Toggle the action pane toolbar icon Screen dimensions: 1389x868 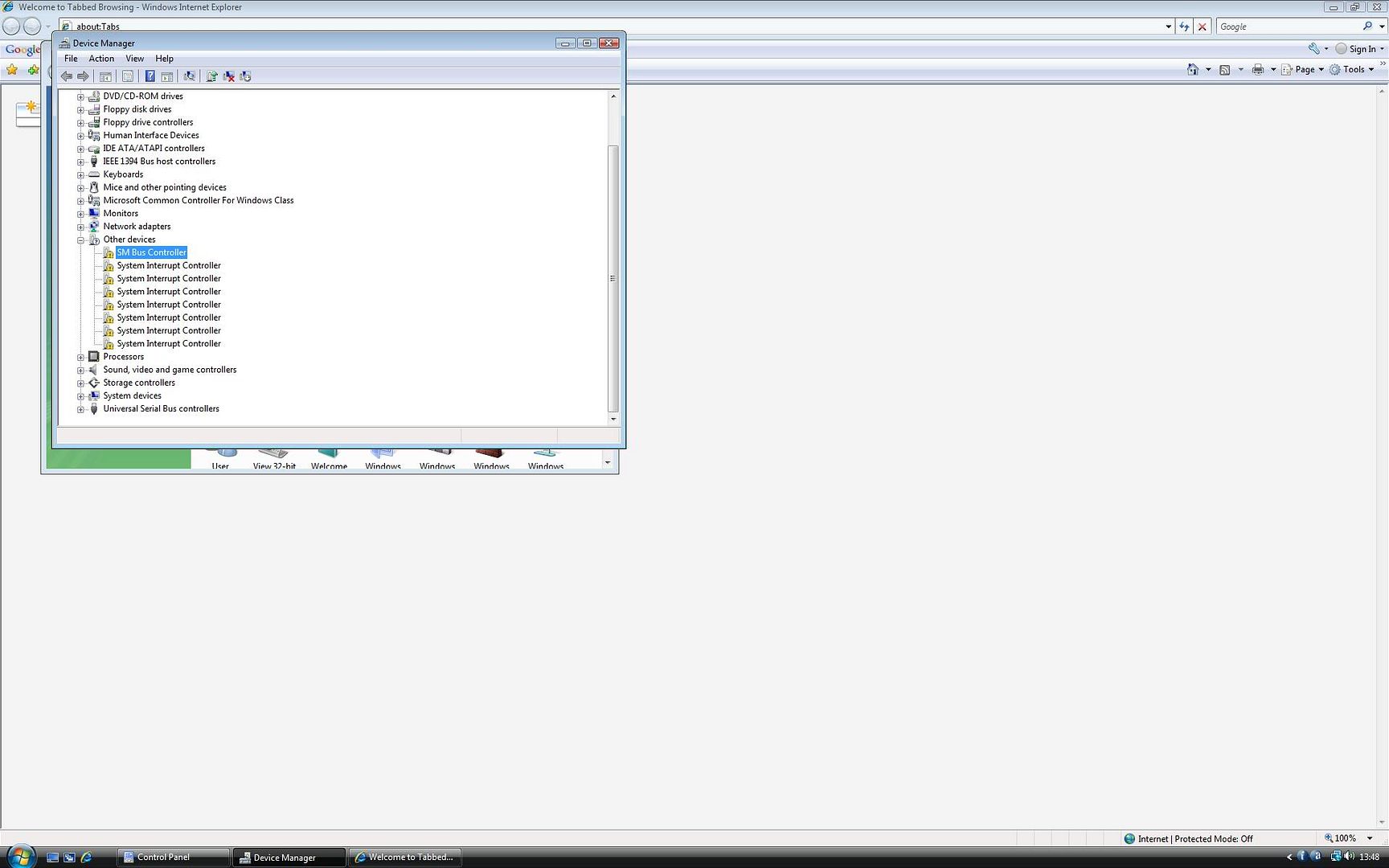(x=167, y=76)
